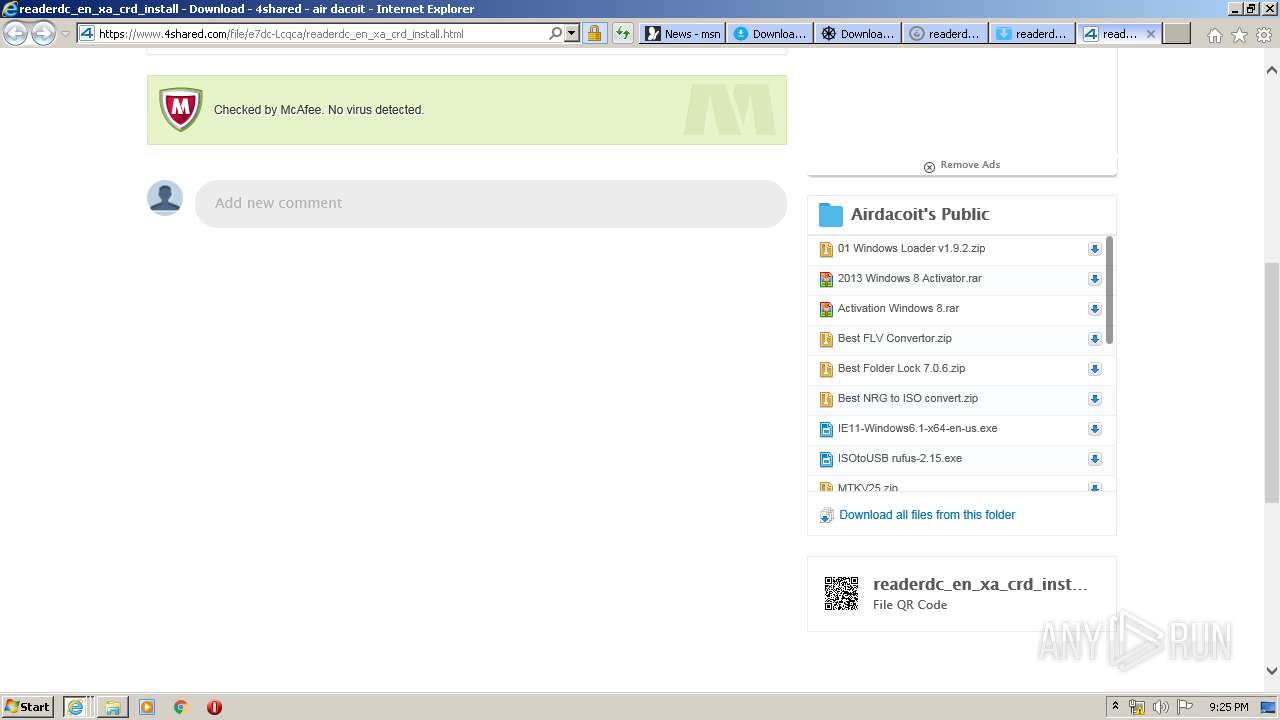Switch to the readerd... tab with gray circle icon
The height and width of the screenshot is (720, 1280).
coord(945,33)
